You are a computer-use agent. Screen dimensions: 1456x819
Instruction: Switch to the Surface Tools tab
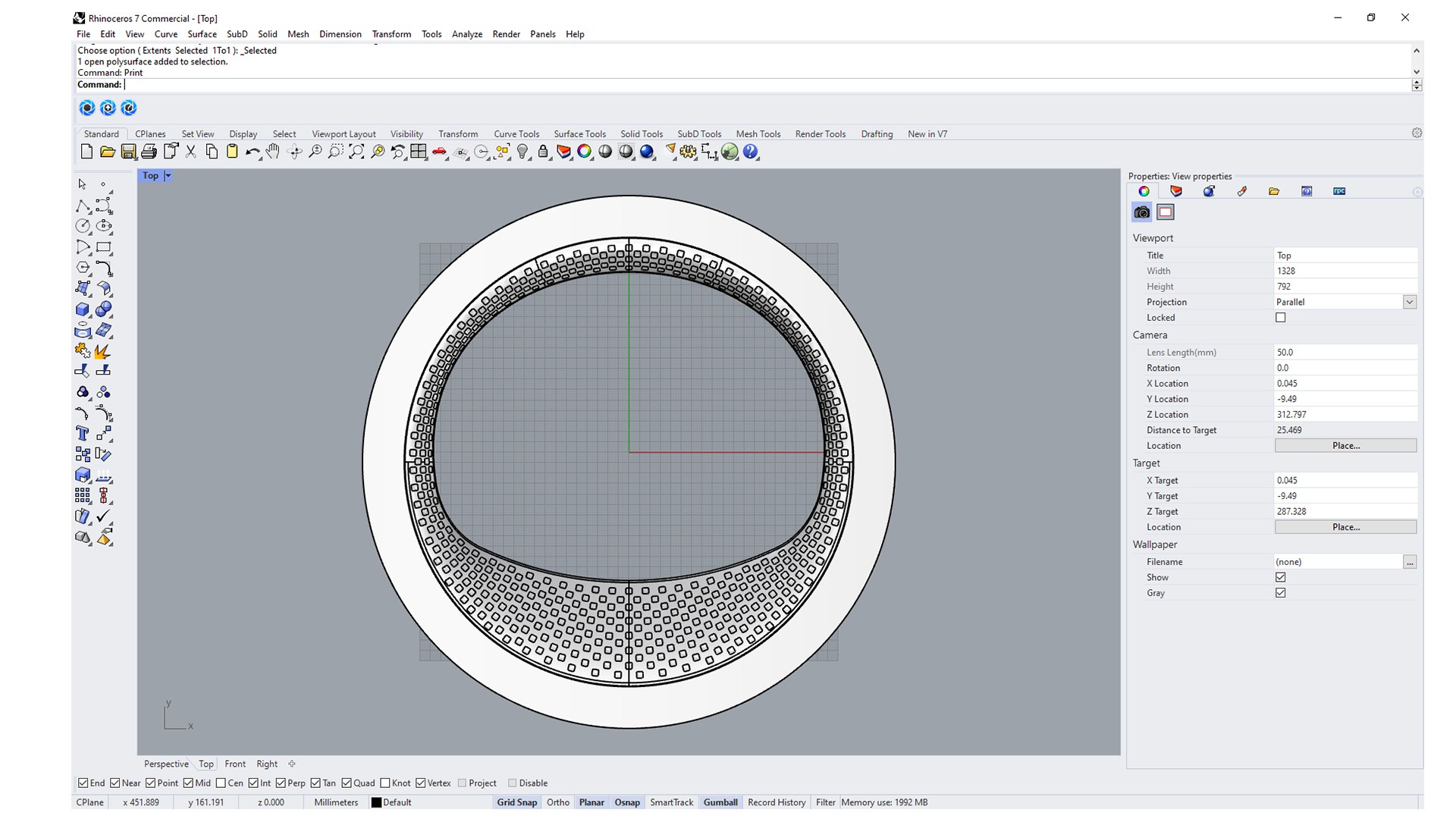[x=579, y=134]
